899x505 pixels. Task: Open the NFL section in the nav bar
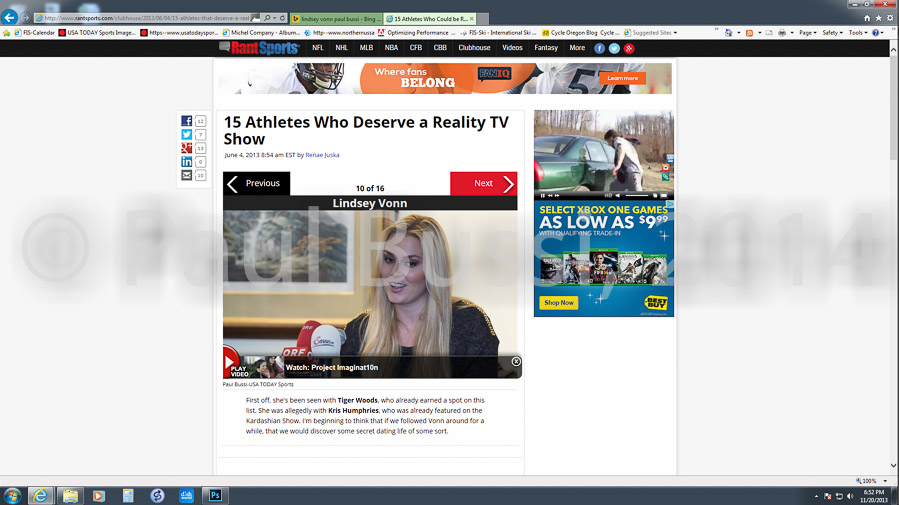pos(318,48)
